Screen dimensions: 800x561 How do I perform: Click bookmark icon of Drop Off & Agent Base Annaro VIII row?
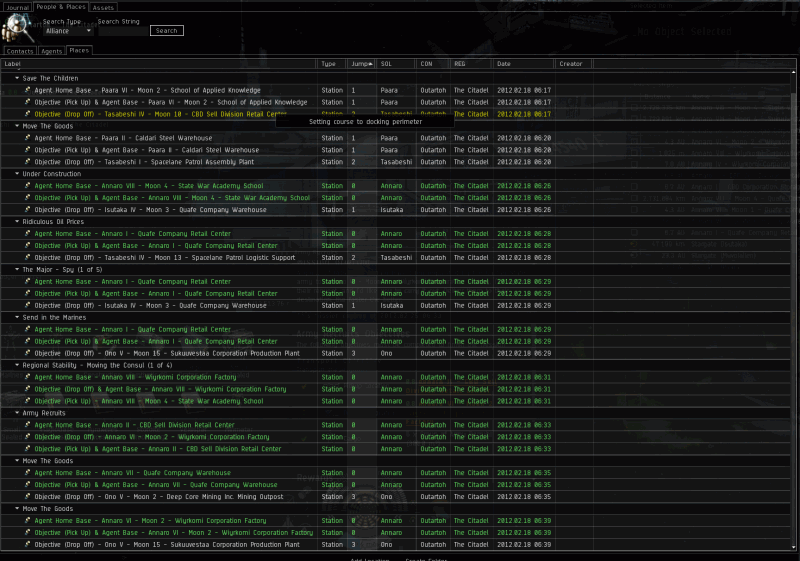[28, 389]
